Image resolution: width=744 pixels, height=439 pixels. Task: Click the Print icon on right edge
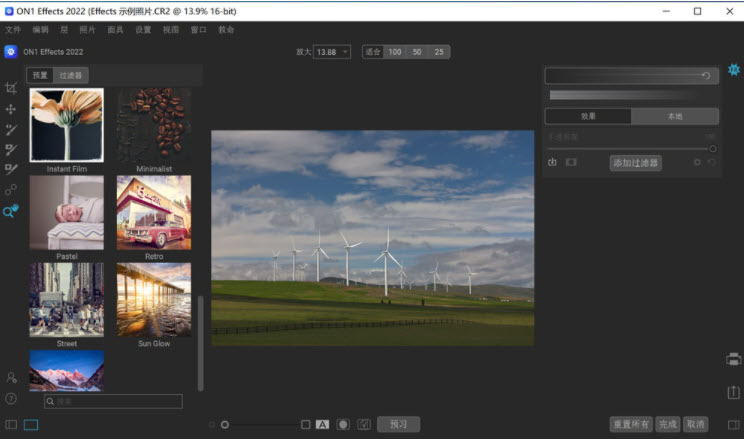pyautogui.click(x=733, y=359)
